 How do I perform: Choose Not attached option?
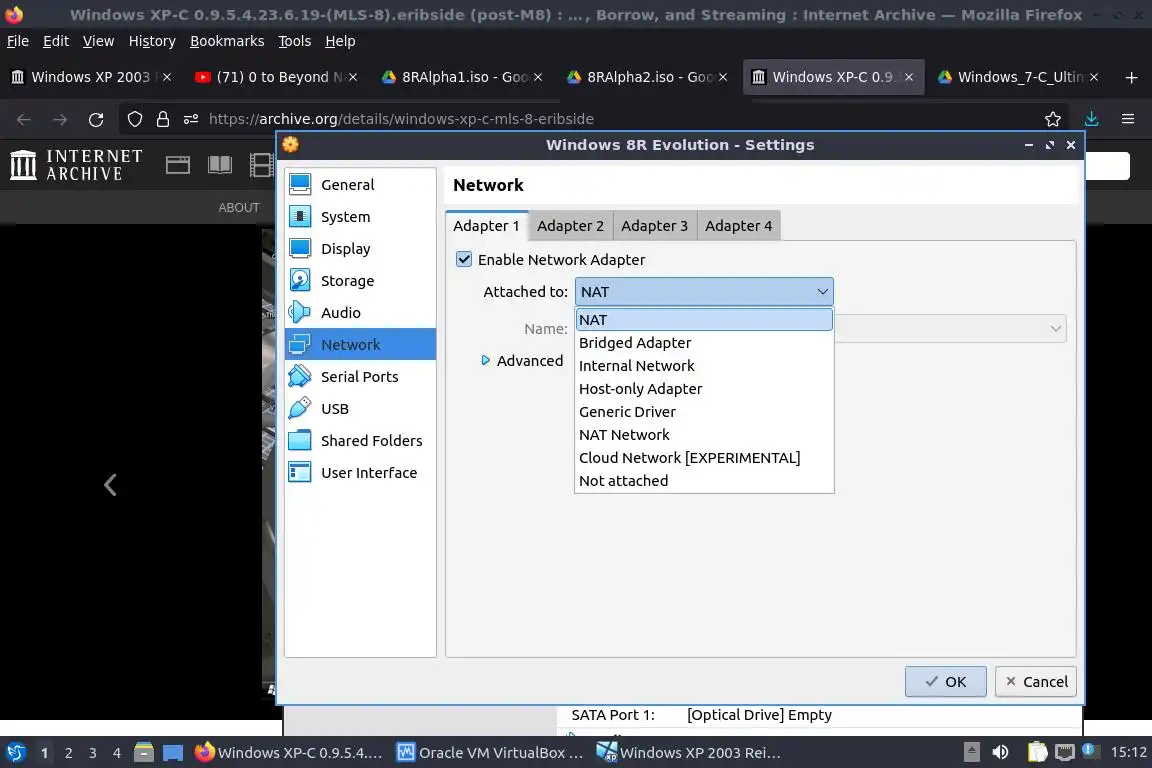point(704,481)
